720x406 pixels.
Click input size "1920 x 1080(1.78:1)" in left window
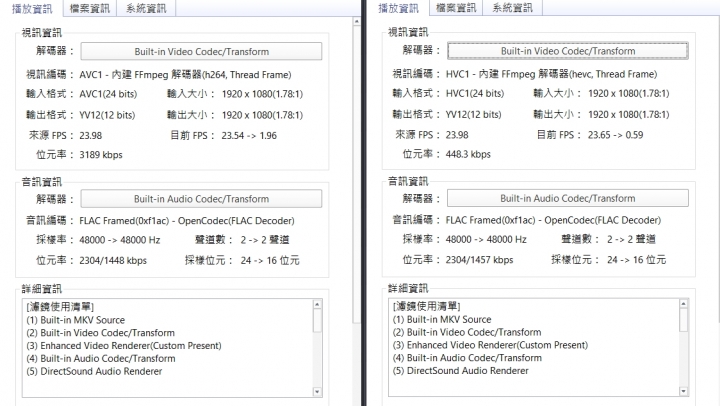[x=262, y=95]
